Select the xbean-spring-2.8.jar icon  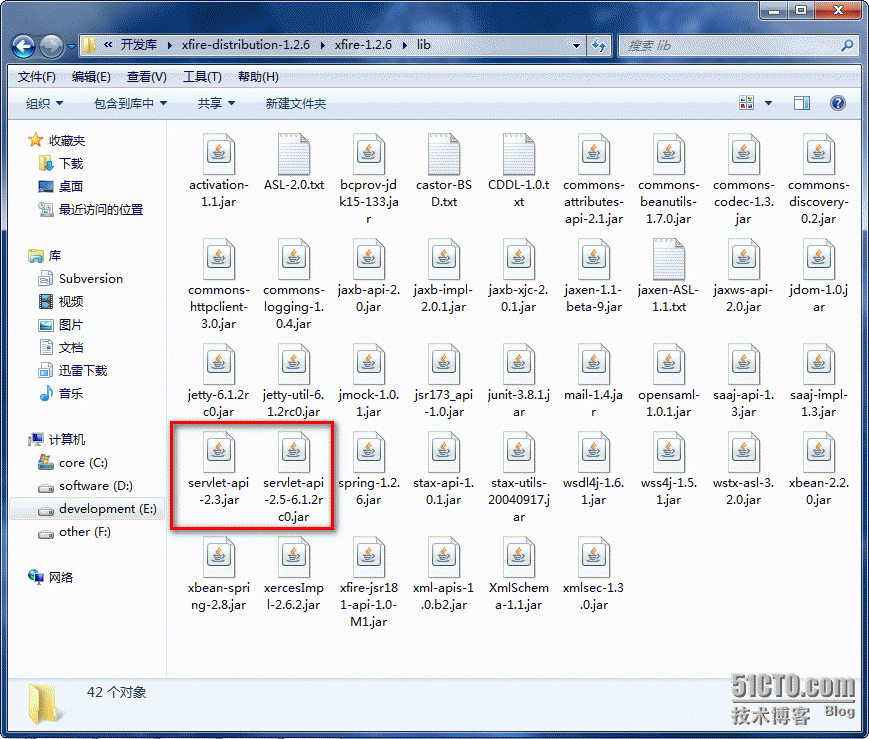click(219, 557)
